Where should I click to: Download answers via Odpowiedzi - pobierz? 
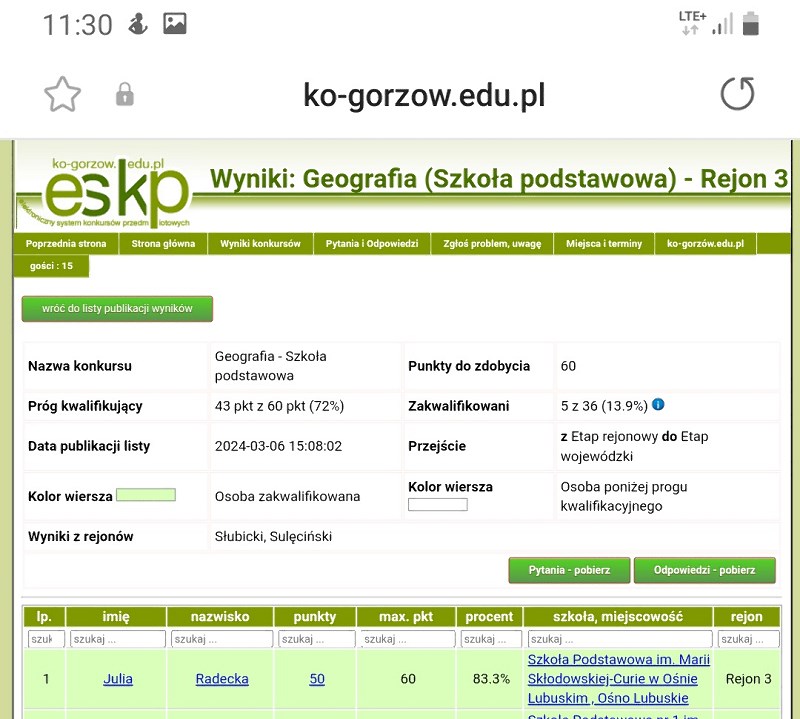[x=704, y=570]
